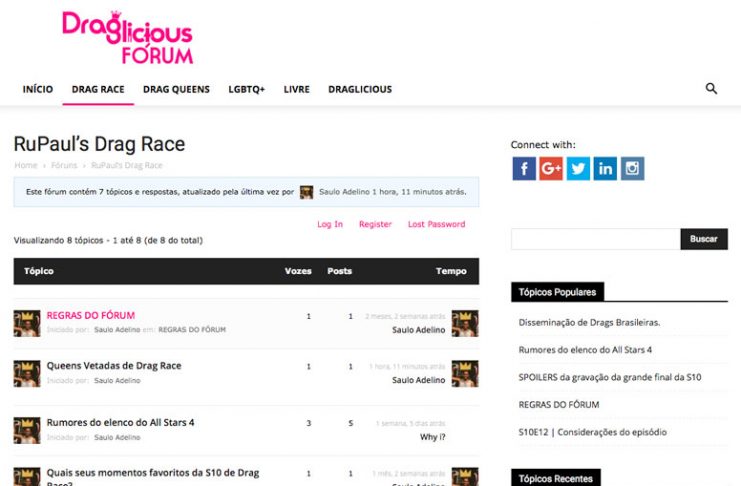Connect with Twitter icon
Image resolution: width=741 pixels, height=486 pixels.
(578, 169)
